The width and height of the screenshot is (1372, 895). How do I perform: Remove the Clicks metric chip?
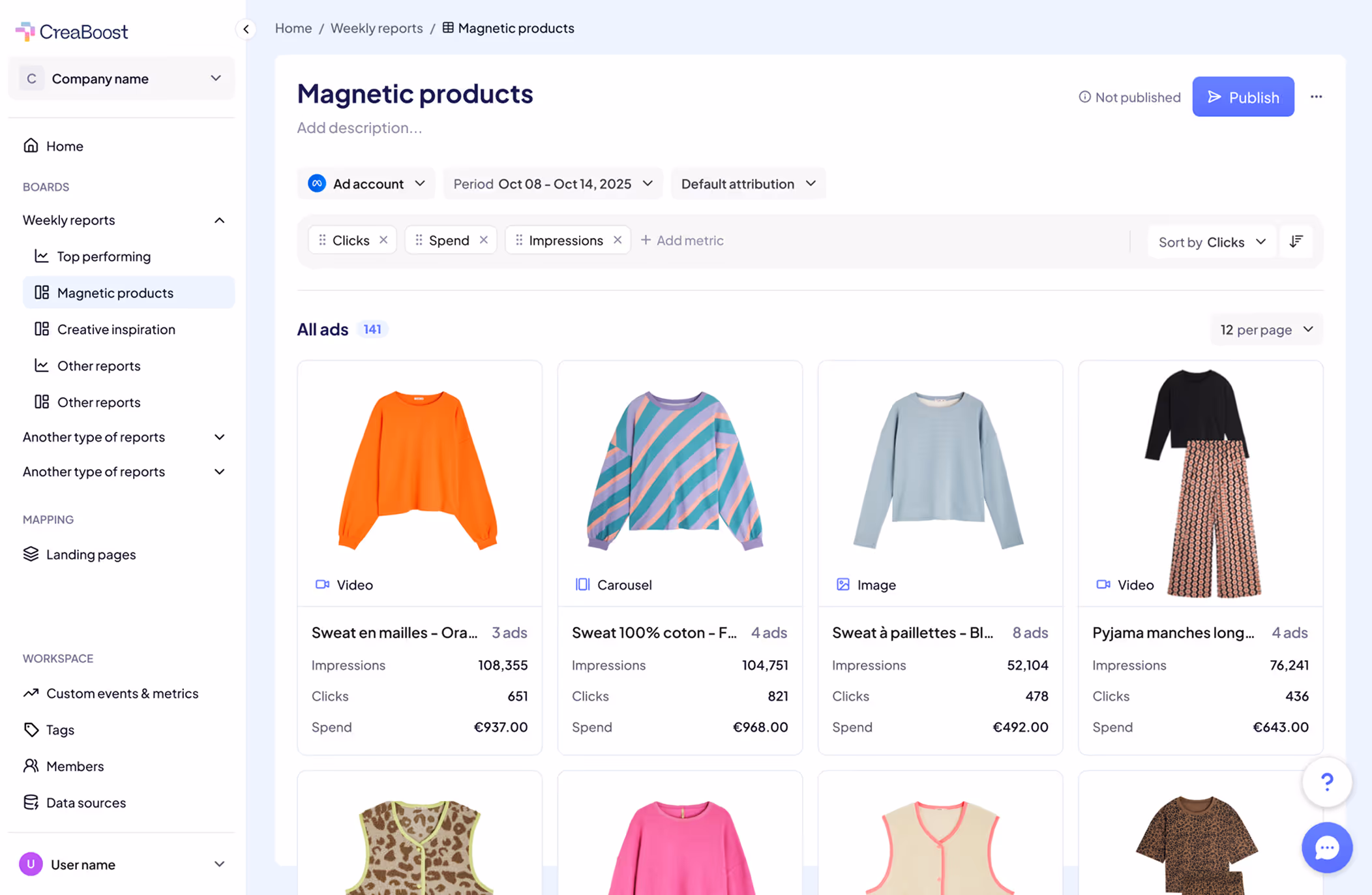383,240
